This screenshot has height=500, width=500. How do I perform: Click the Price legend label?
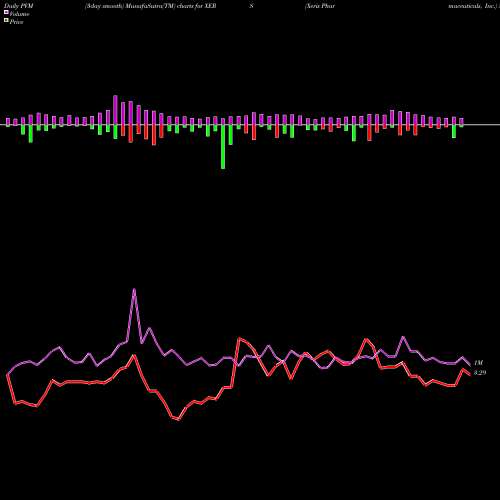(x=16, y=22)
